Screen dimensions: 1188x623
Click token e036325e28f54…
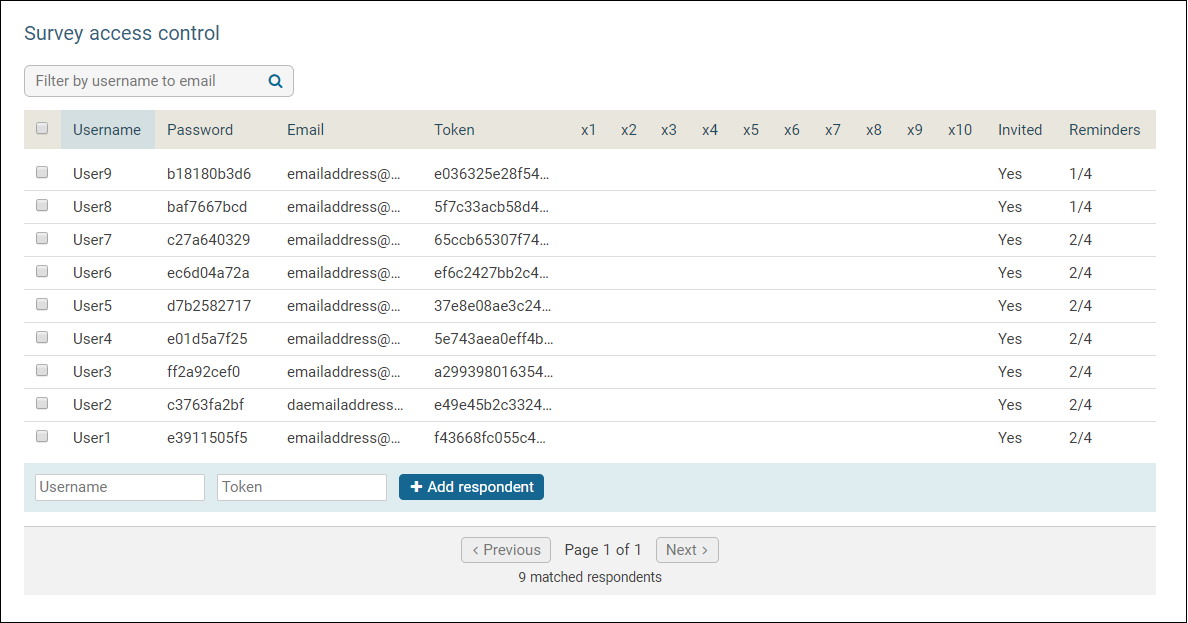pos(491,174)
